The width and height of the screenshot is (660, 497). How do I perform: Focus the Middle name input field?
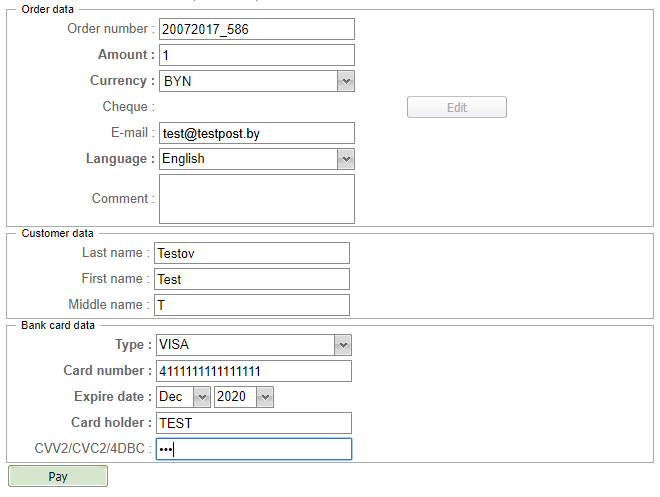pyautogui.click(x=251, y=305)
